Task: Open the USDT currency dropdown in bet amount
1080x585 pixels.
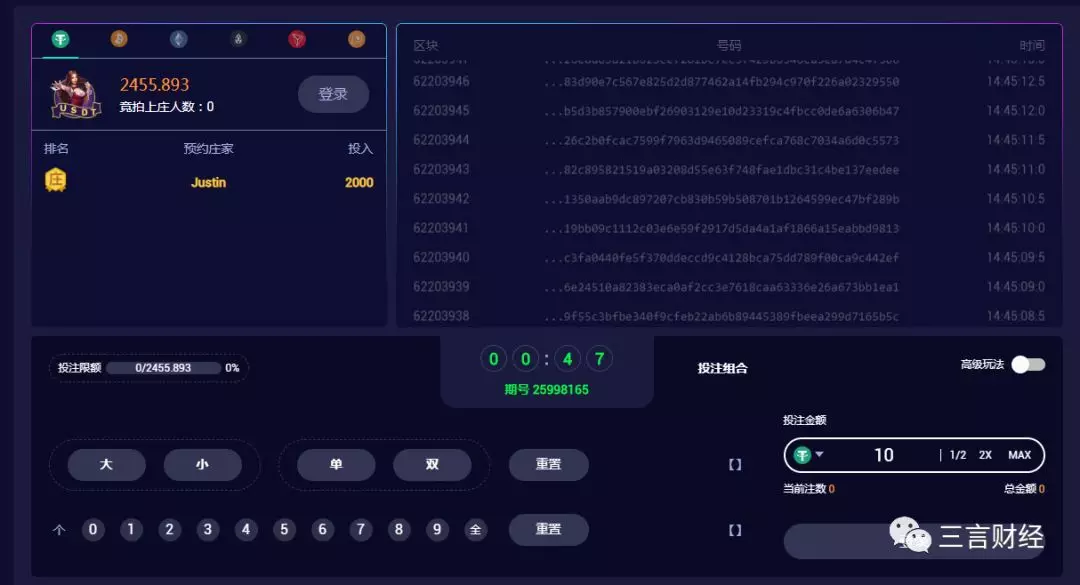Action: click(809, 455)
